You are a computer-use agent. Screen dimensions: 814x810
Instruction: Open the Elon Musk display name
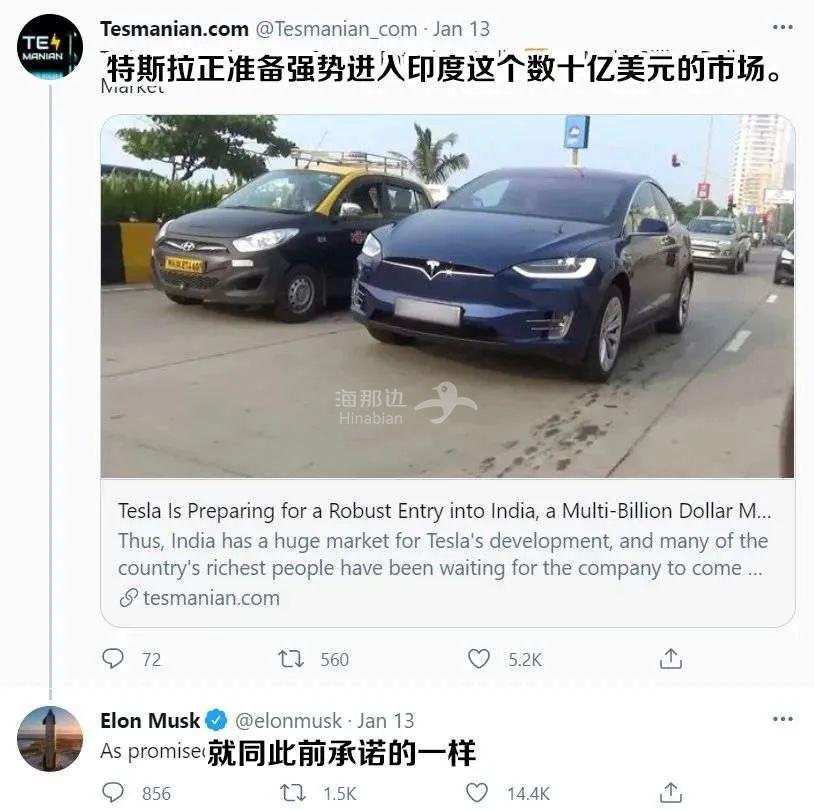click(150, 720)
